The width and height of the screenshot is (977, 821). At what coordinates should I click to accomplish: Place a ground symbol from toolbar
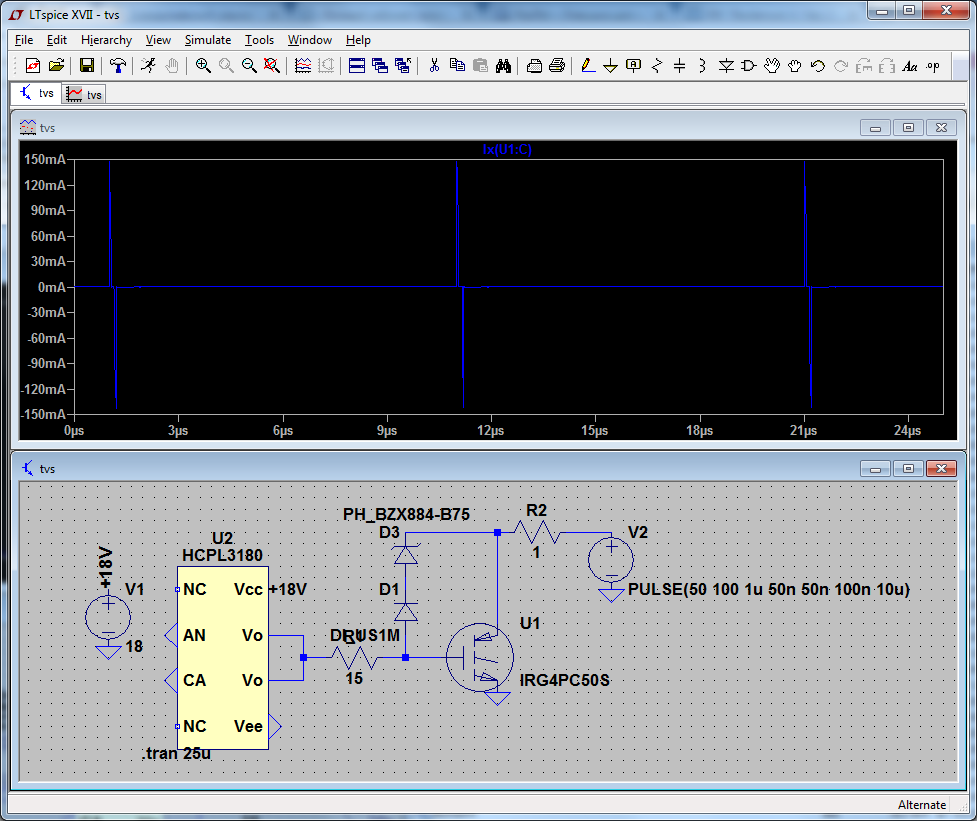coord(609,66)
